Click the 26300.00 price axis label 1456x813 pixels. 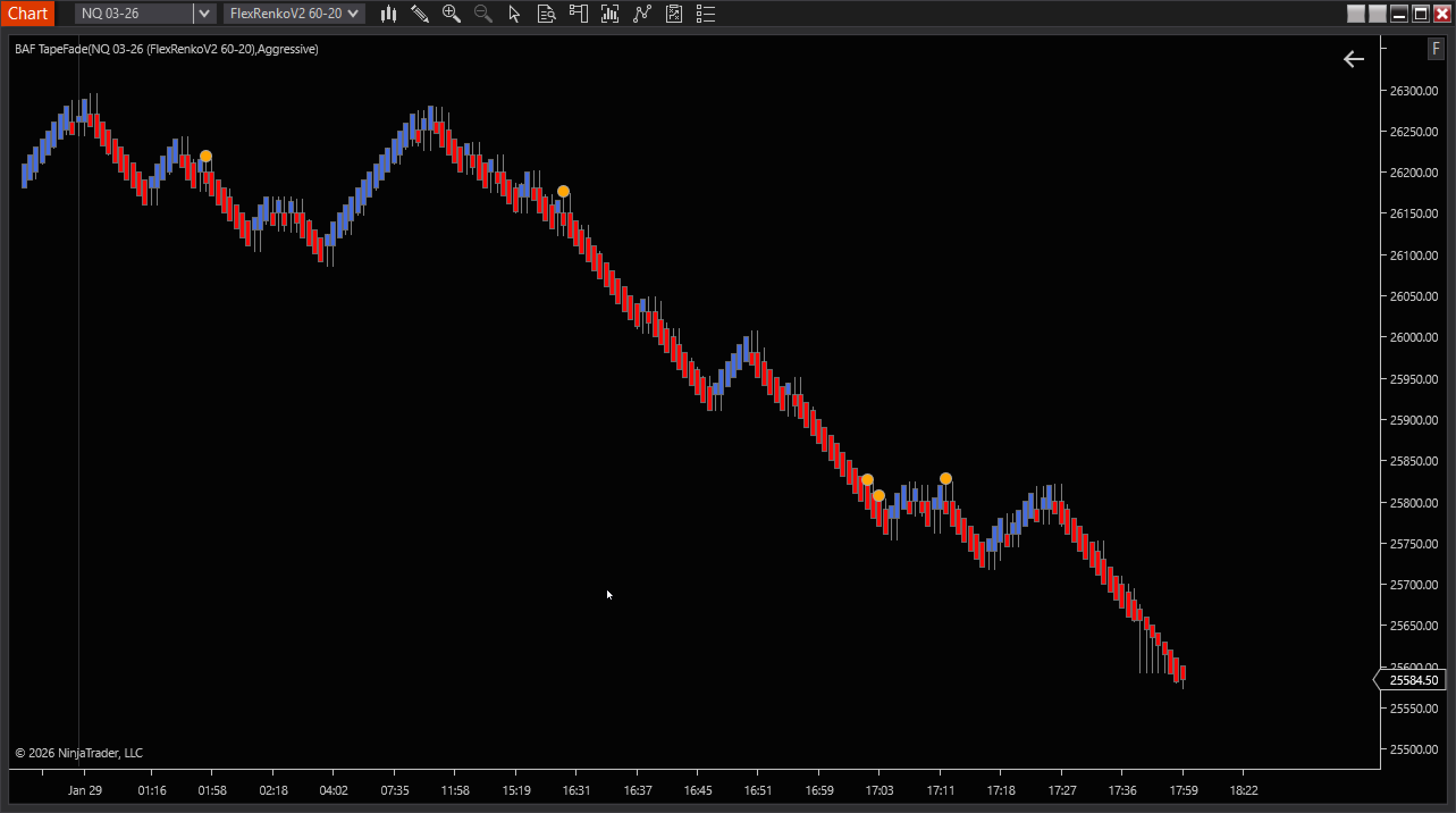(x=1413, y=91)
